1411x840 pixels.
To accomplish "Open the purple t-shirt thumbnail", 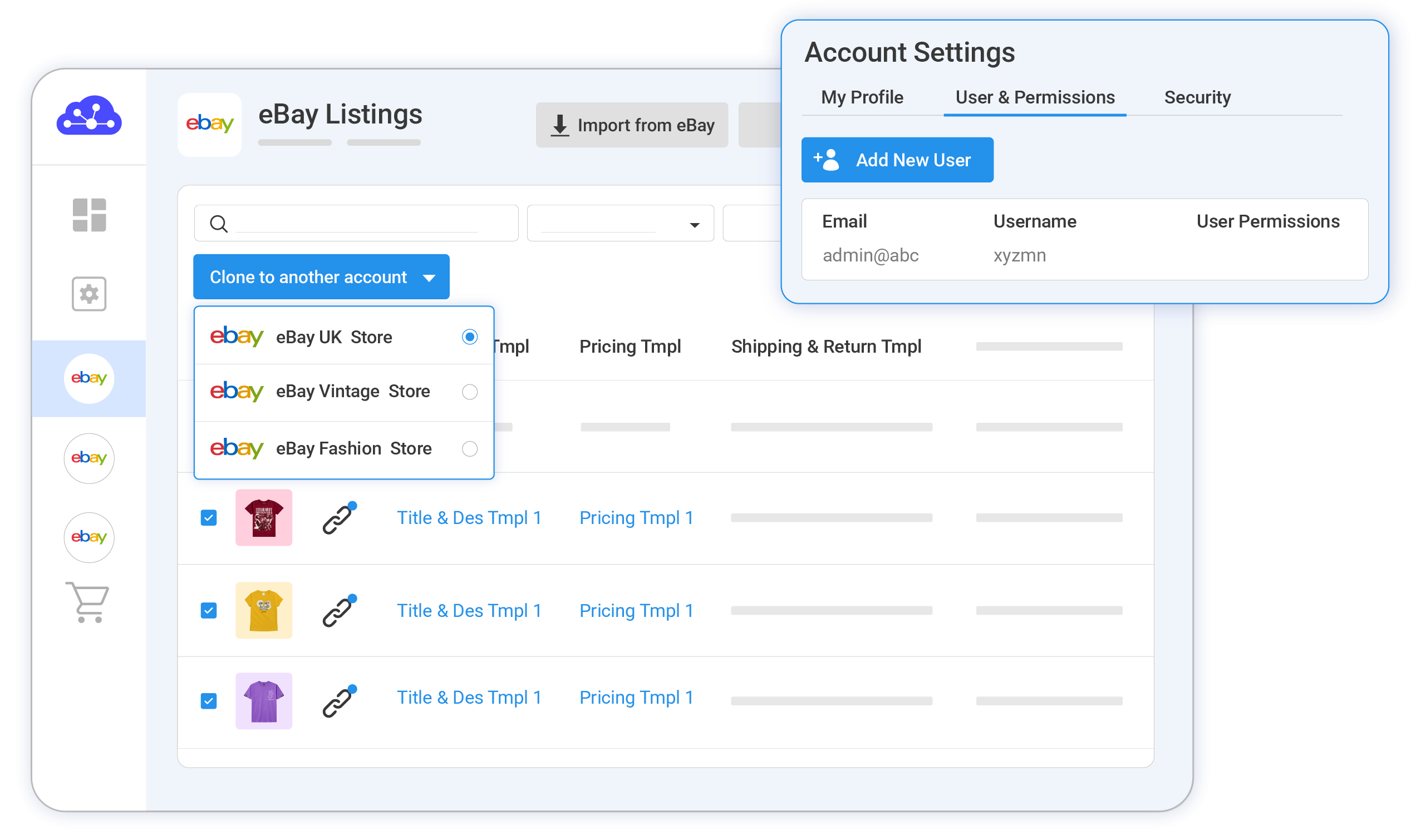I will click(x=264, y=701).
